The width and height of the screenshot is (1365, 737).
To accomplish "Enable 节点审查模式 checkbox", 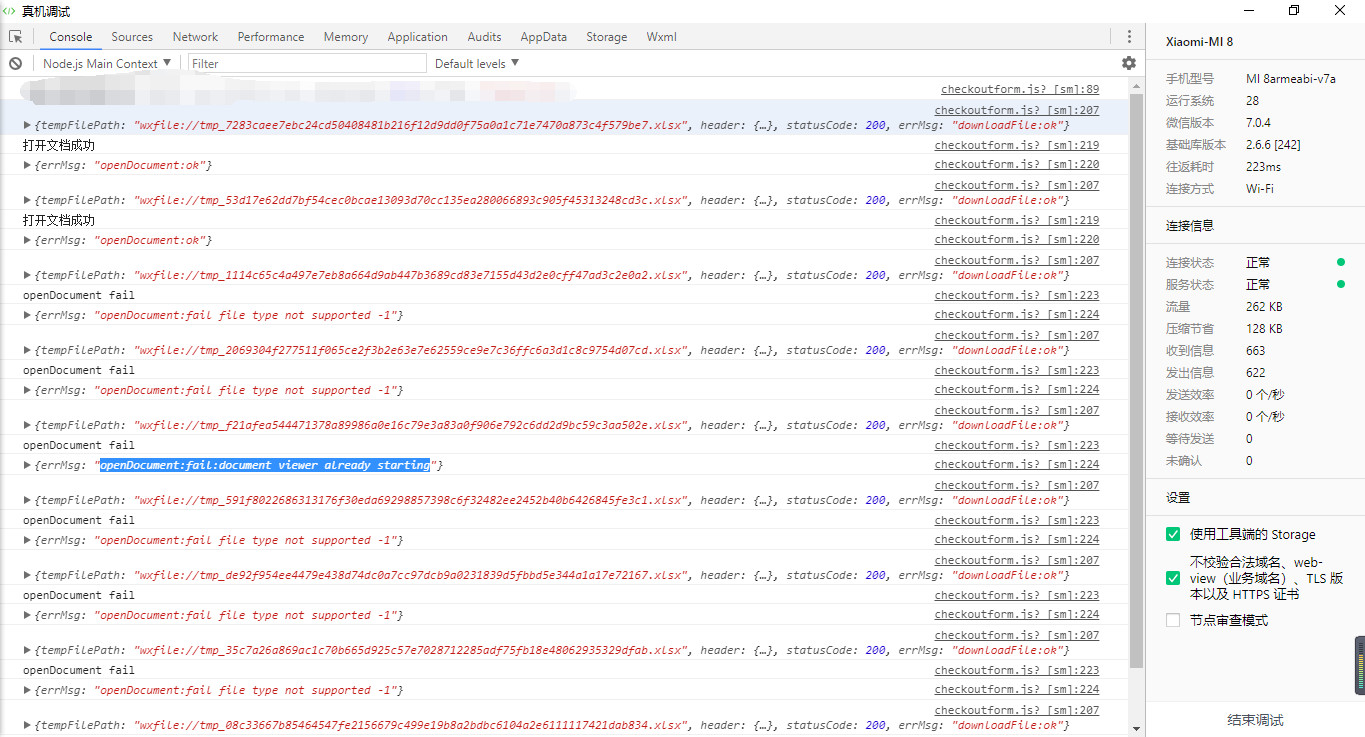I will pos(1173,620).
